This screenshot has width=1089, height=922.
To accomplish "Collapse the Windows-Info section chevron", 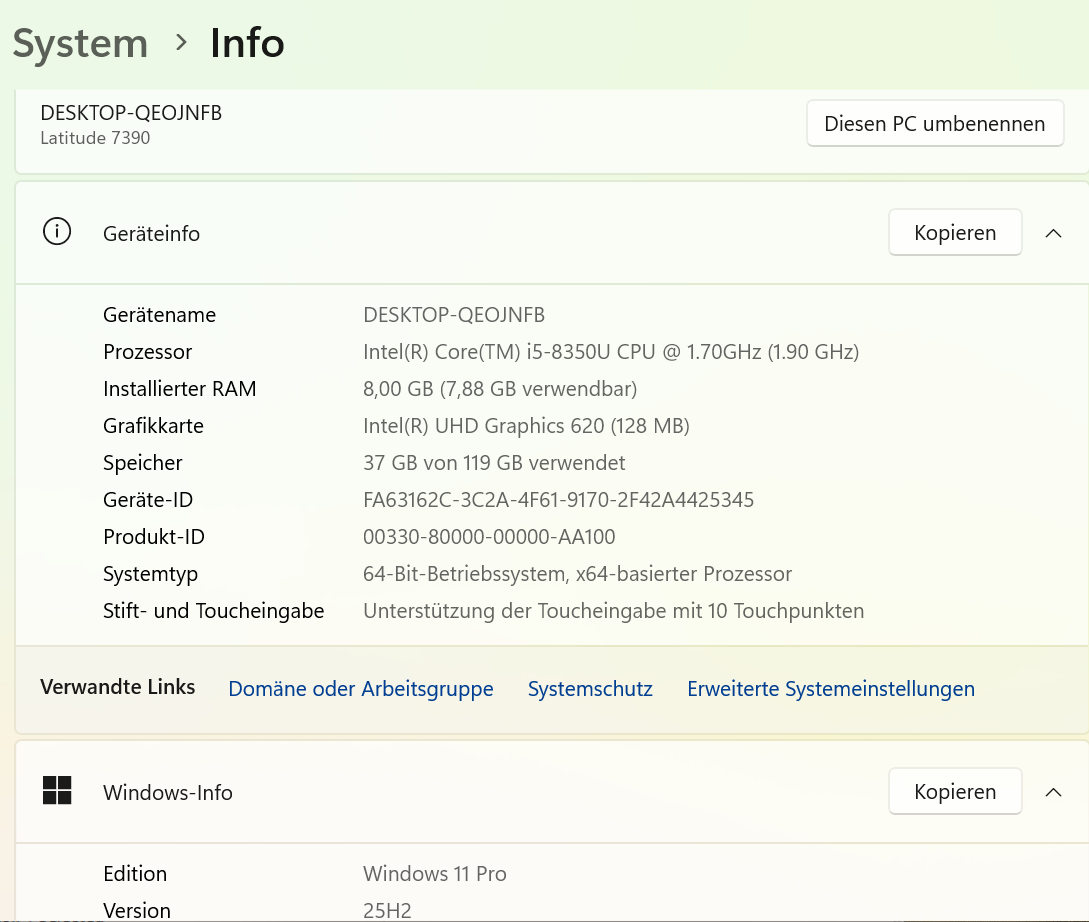I will (x=1053, y=792).
